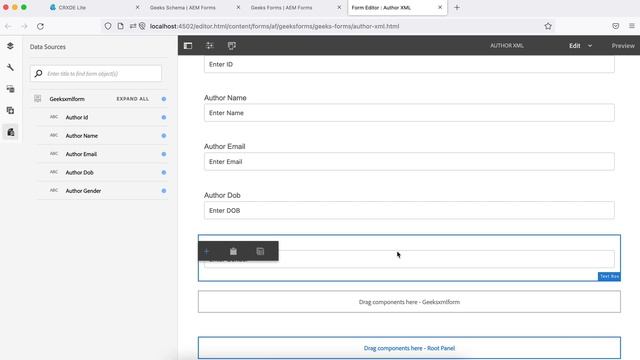Open a new browser tab with plus
640x360 pixels.
pyautogui.click(x=457, y=7)
